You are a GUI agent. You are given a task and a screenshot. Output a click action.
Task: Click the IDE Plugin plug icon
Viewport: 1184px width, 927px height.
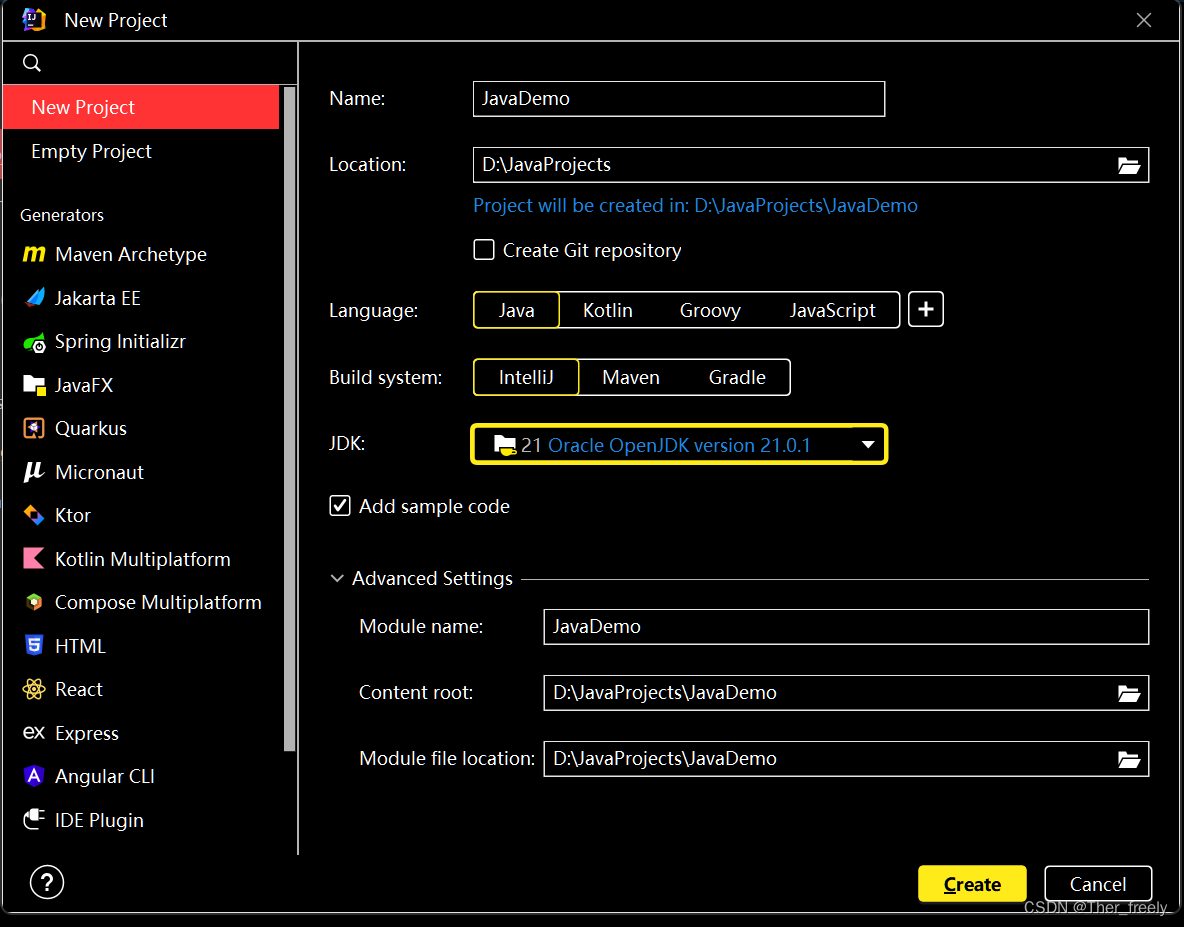pyautogui.click(x=34, y=820)
